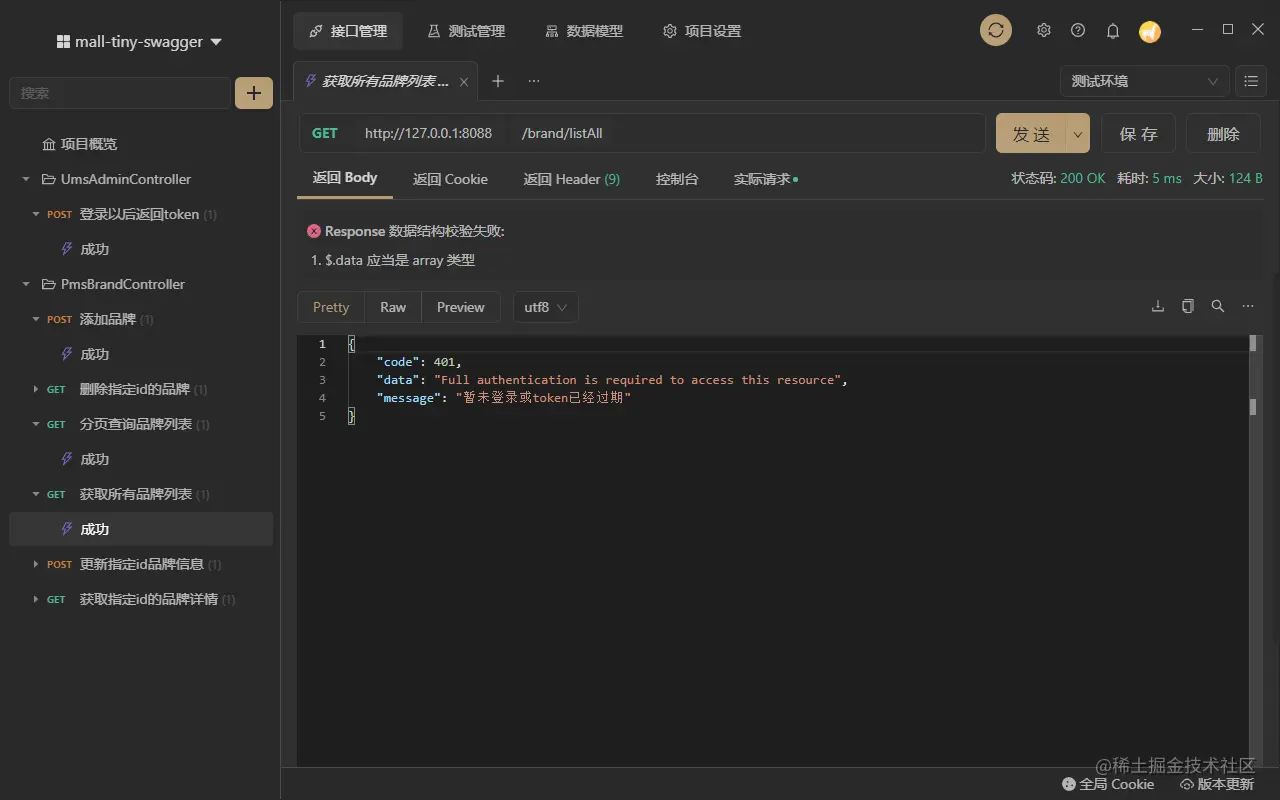Click 版本更新 in status bar

coord(1217,784)
